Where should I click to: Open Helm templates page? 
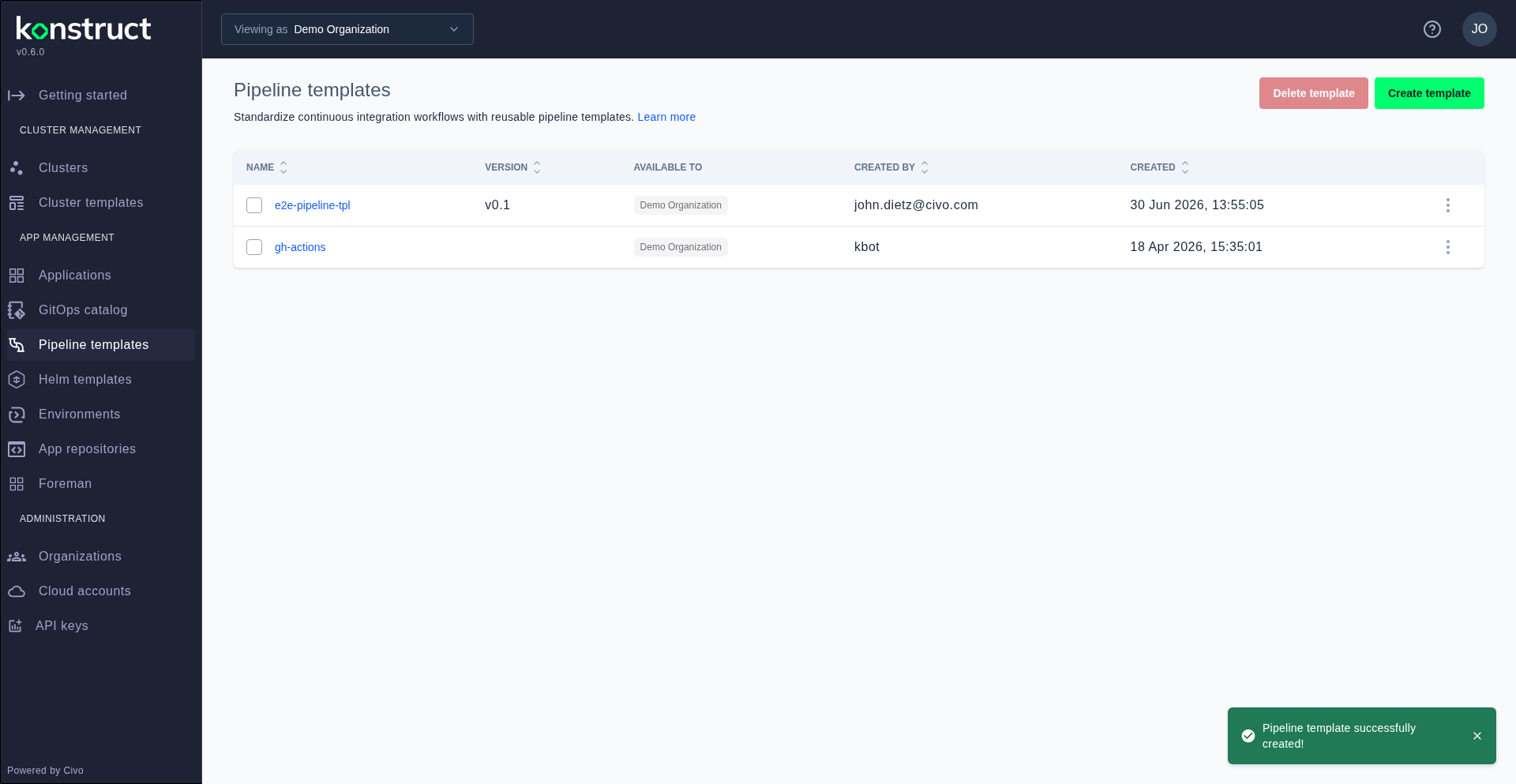click(x=101, y=380)
